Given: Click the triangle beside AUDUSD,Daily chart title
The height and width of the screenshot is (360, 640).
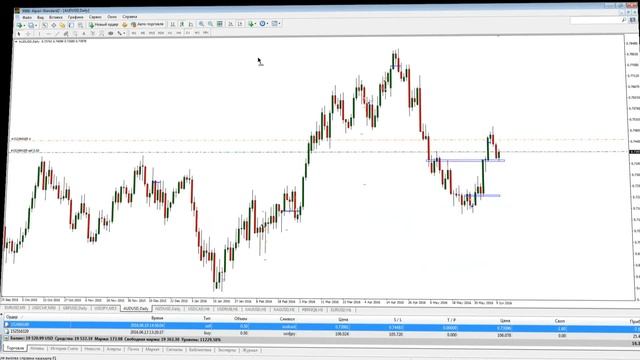Looking at the screenshot, I should click(x=16, y=42).
